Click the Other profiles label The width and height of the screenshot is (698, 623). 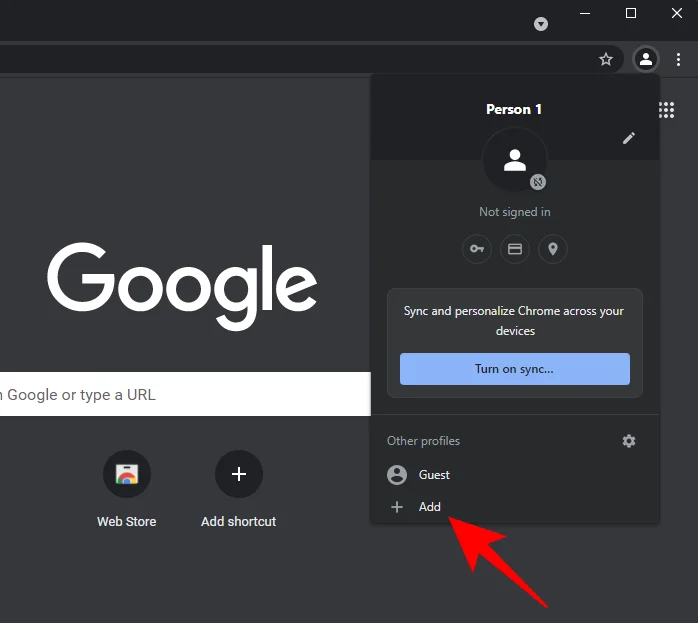423,441
